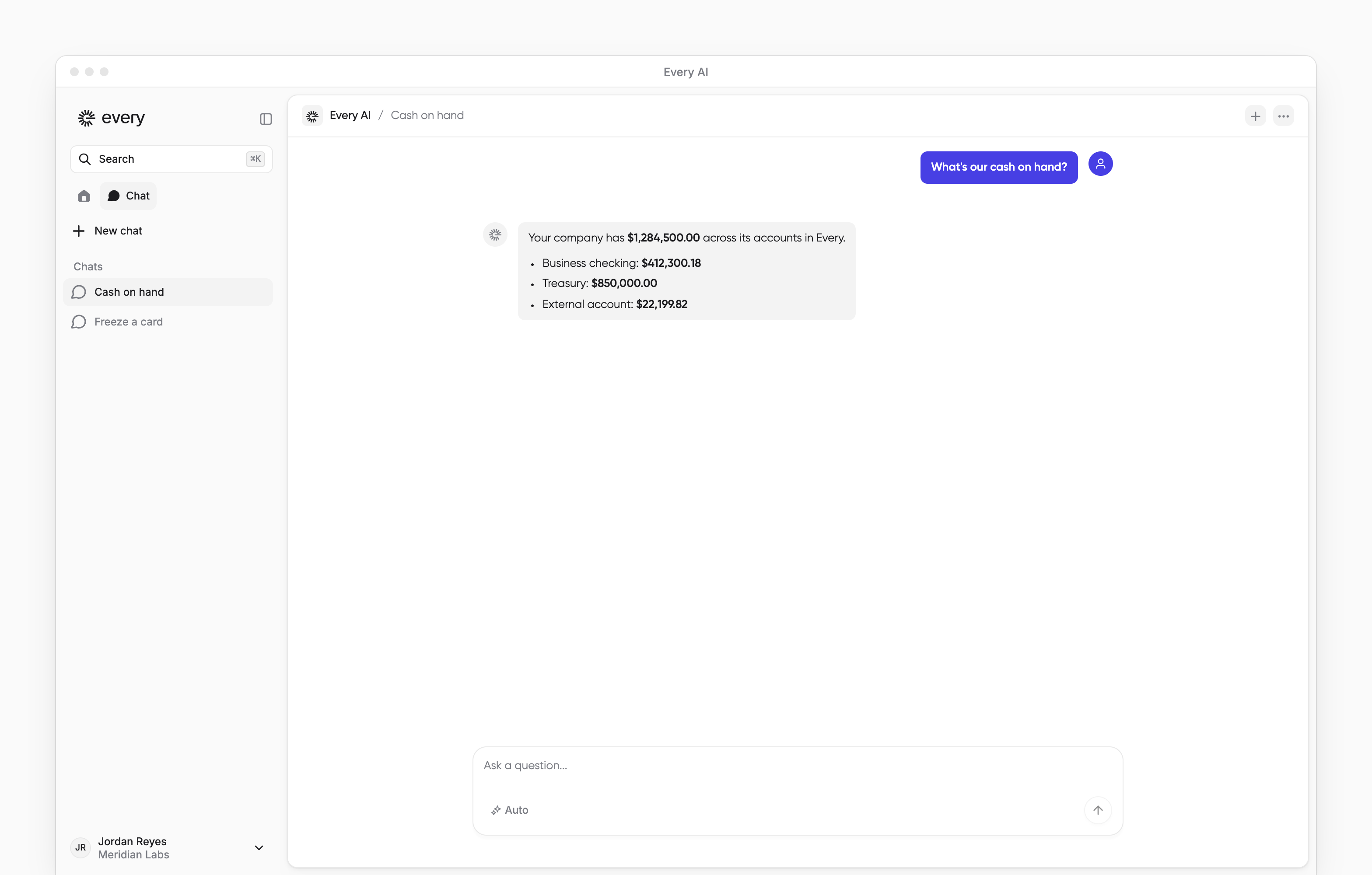Click the Treasury $850,000.00 line
Viewport: 1372px width, 875px height.
pos(599,283)
